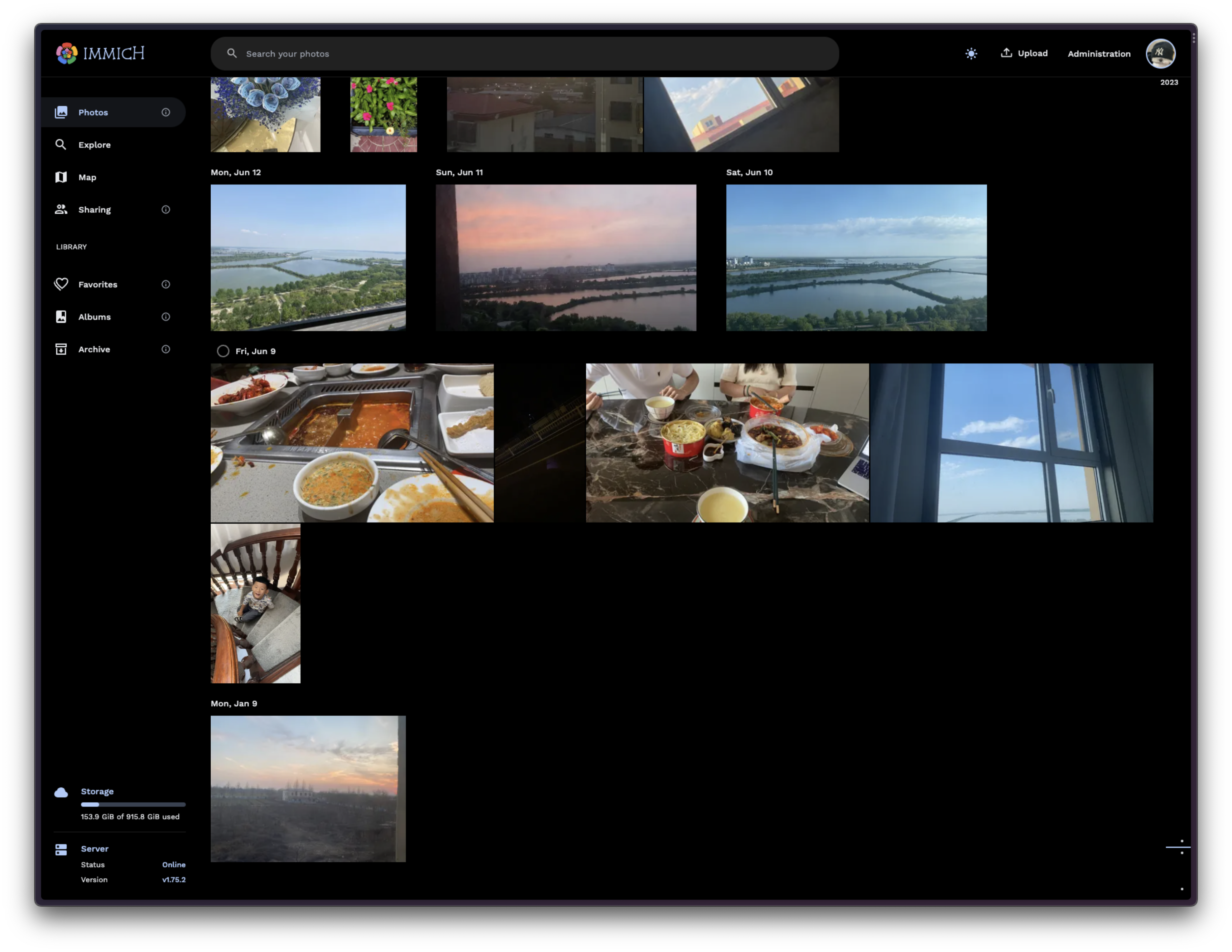Focus the Search your photos field

pyautogui.click(x=508, y=54)
